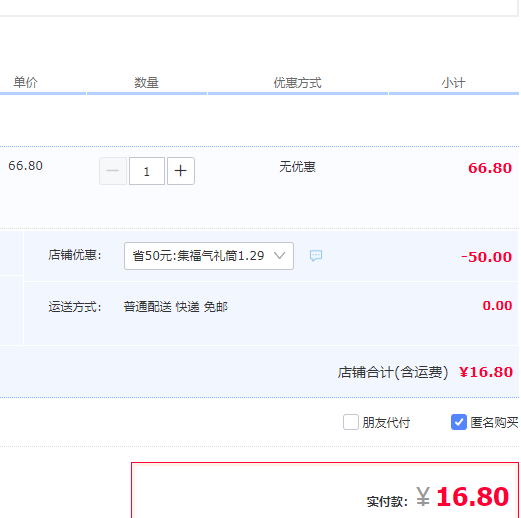Click the blue message bubble icon

[x=316, y=256]
